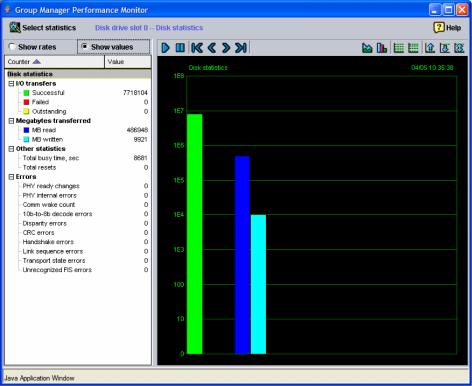The width and height of the screenshot is (472, 386).
Task: Select the Comm wake count row
Action: coord(78,205)
